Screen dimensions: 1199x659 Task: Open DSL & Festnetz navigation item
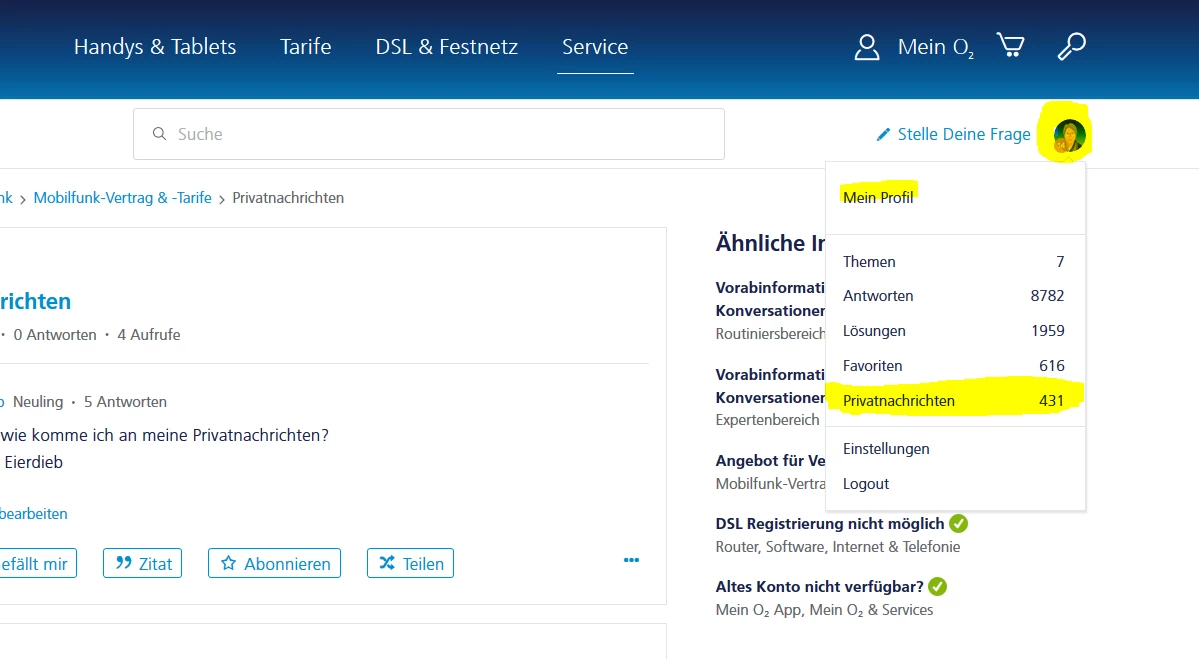pyautogui.click(x=447, y=47)
